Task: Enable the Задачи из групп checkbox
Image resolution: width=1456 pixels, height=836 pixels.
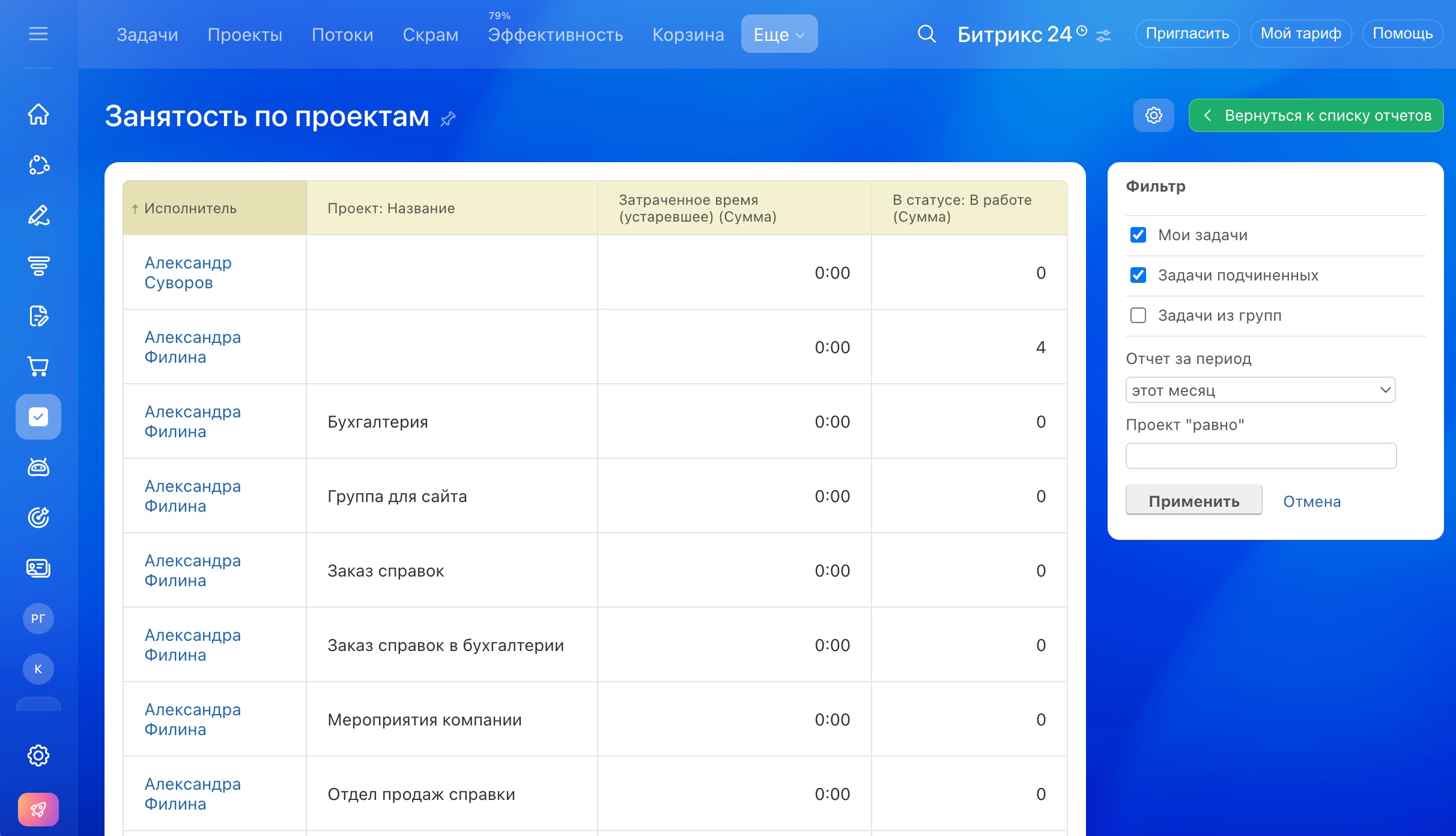Action: [x=1138, y=315]
